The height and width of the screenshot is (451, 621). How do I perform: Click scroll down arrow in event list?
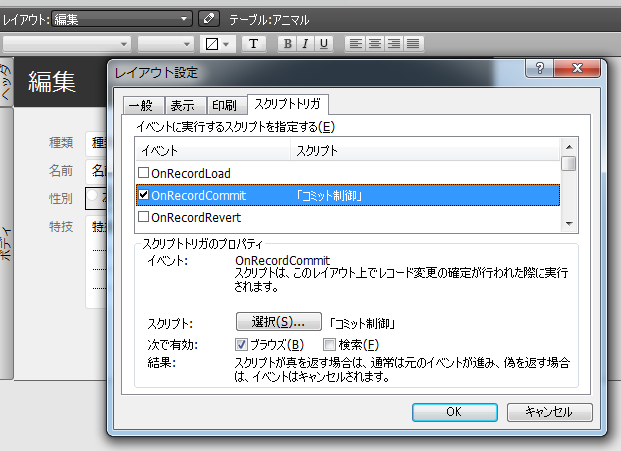click(569, 224)
